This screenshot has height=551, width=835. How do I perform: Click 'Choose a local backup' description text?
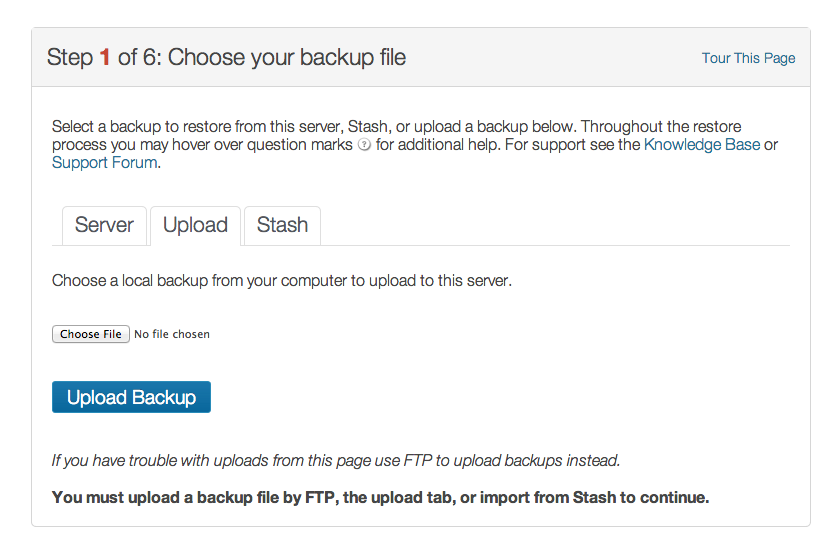pyautogui.click(x=282, y=281)
